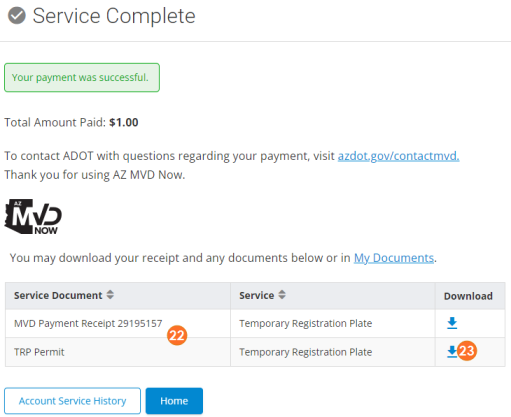The height and width of the screenshot is (417, 511).
Task: Click the Service Complete heading text
Action: (114, 16)
